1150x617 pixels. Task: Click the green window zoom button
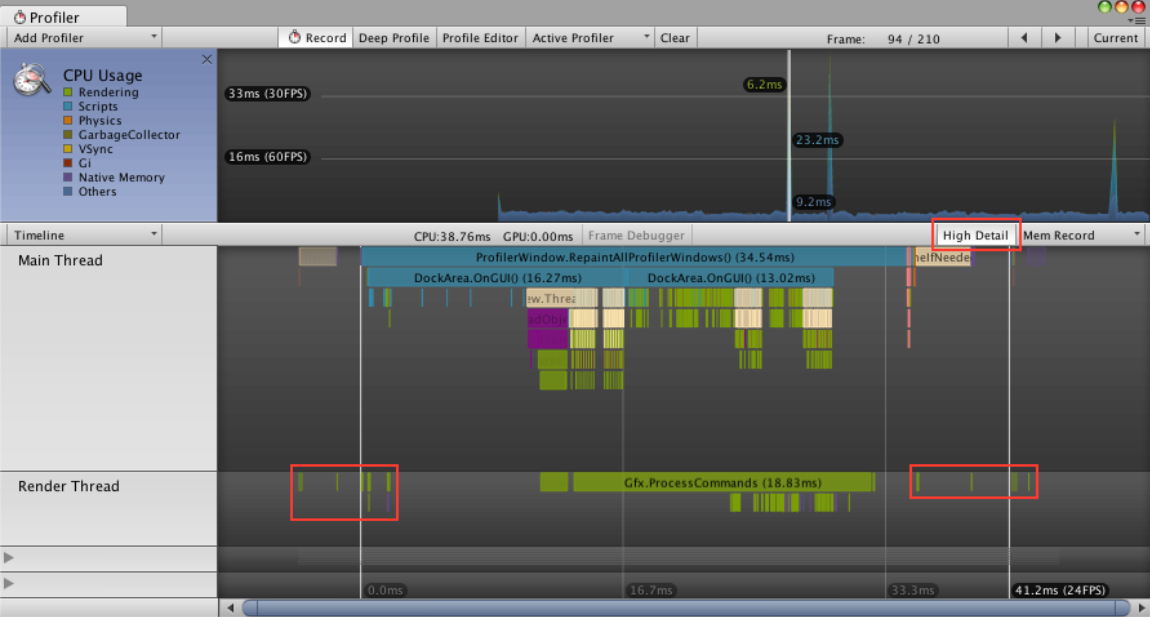(1104, 7)
